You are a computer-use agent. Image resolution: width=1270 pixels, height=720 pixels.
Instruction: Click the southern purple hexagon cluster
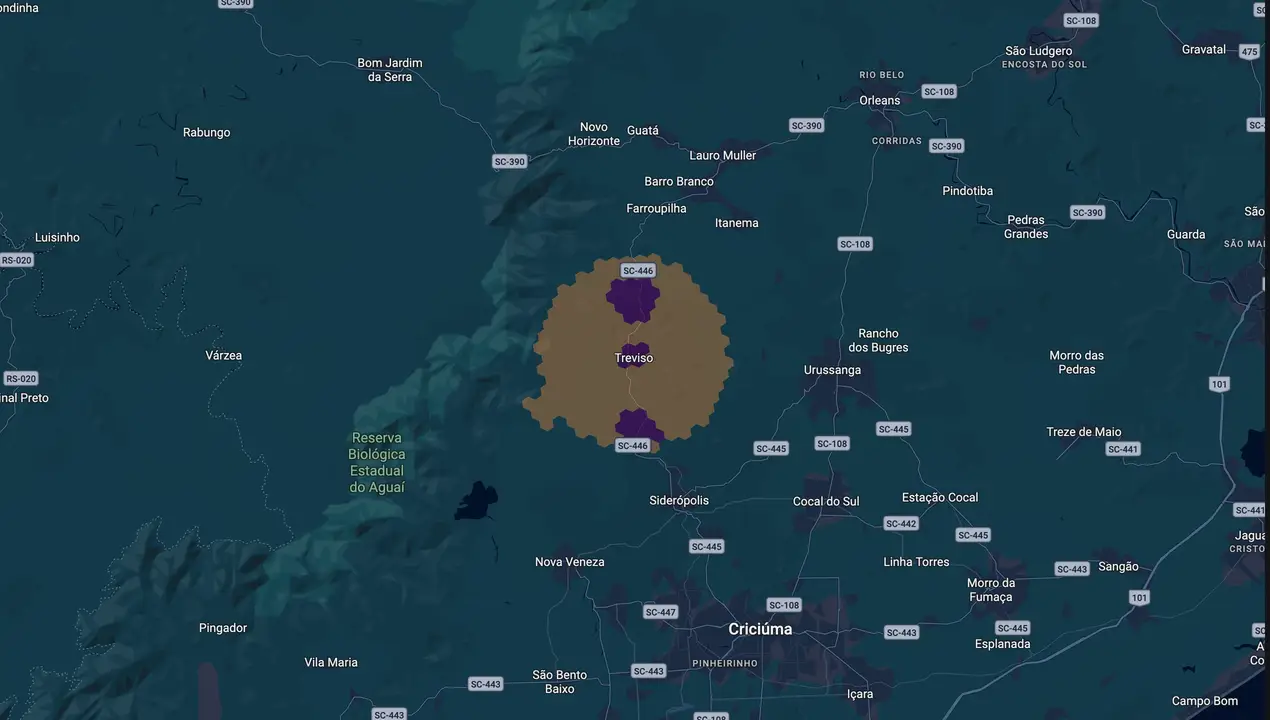(x=637, y=425)
